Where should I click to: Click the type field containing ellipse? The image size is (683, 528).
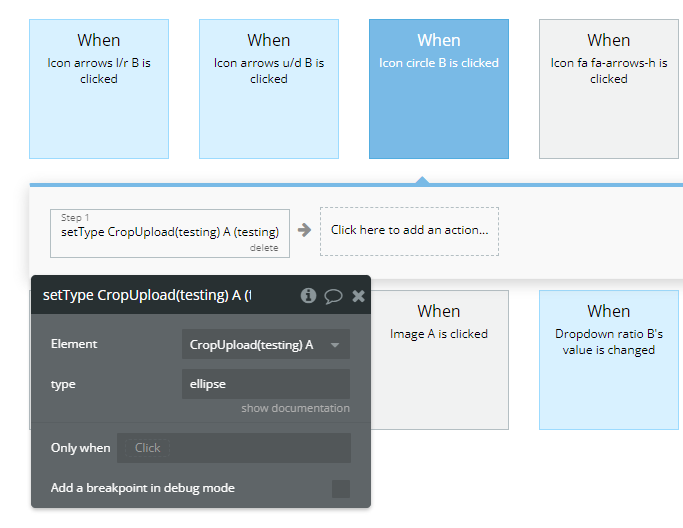pyautogui.click(x=265, y=384)
